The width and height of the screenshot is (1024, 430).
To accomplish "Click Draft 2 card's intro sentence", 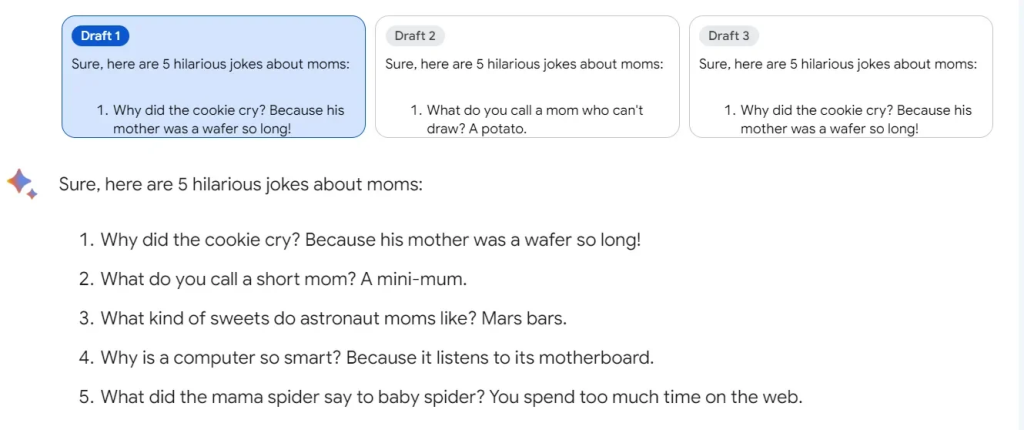I will [524, 64].
